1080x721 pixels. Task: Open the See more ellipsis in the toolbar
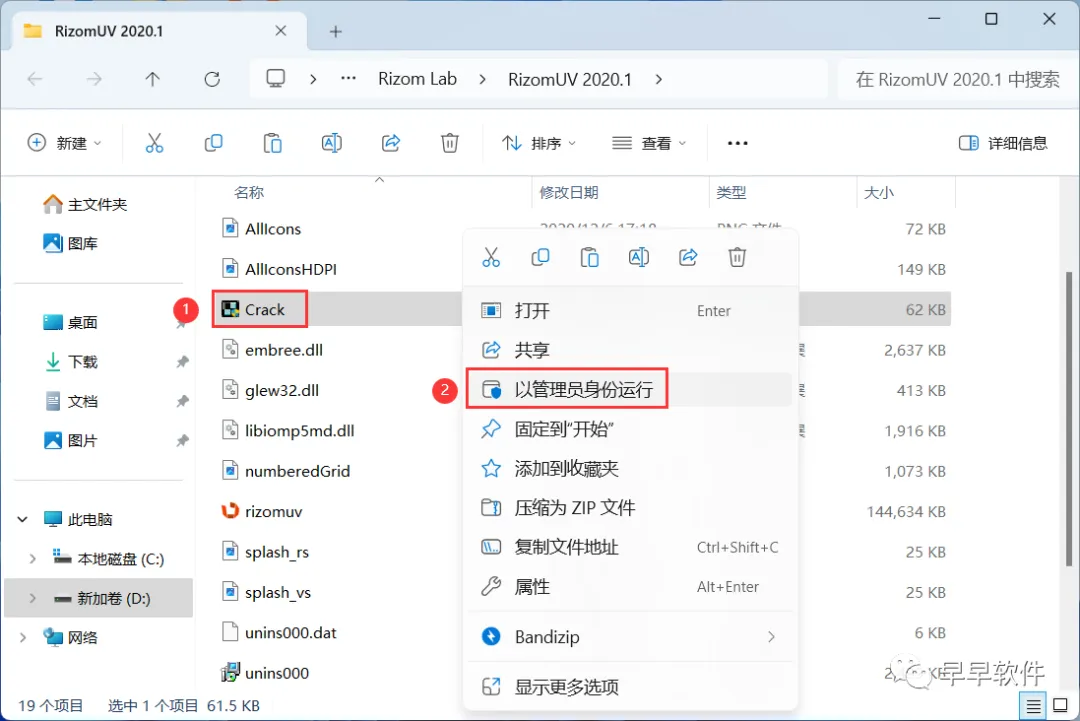tap(738, 143)
